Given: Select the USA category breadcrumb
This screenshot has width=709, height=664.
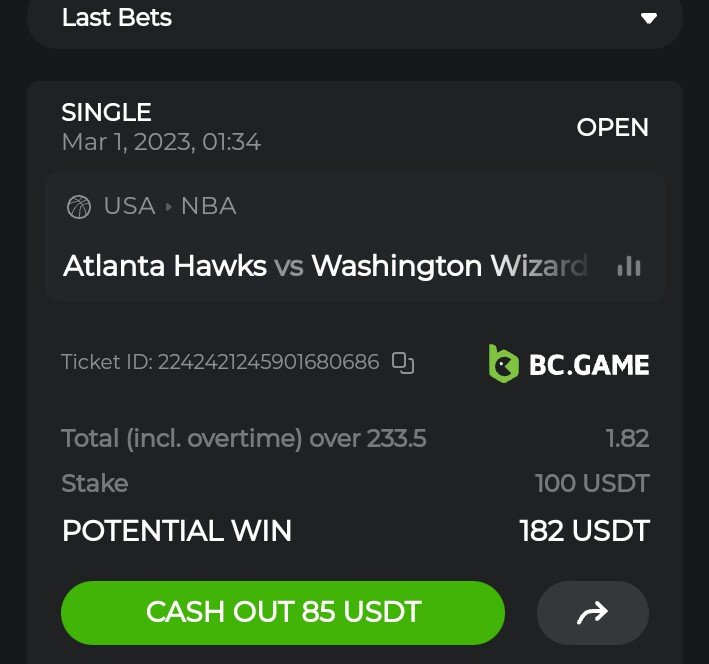Looking at the screenshot, I should point(129,206).
